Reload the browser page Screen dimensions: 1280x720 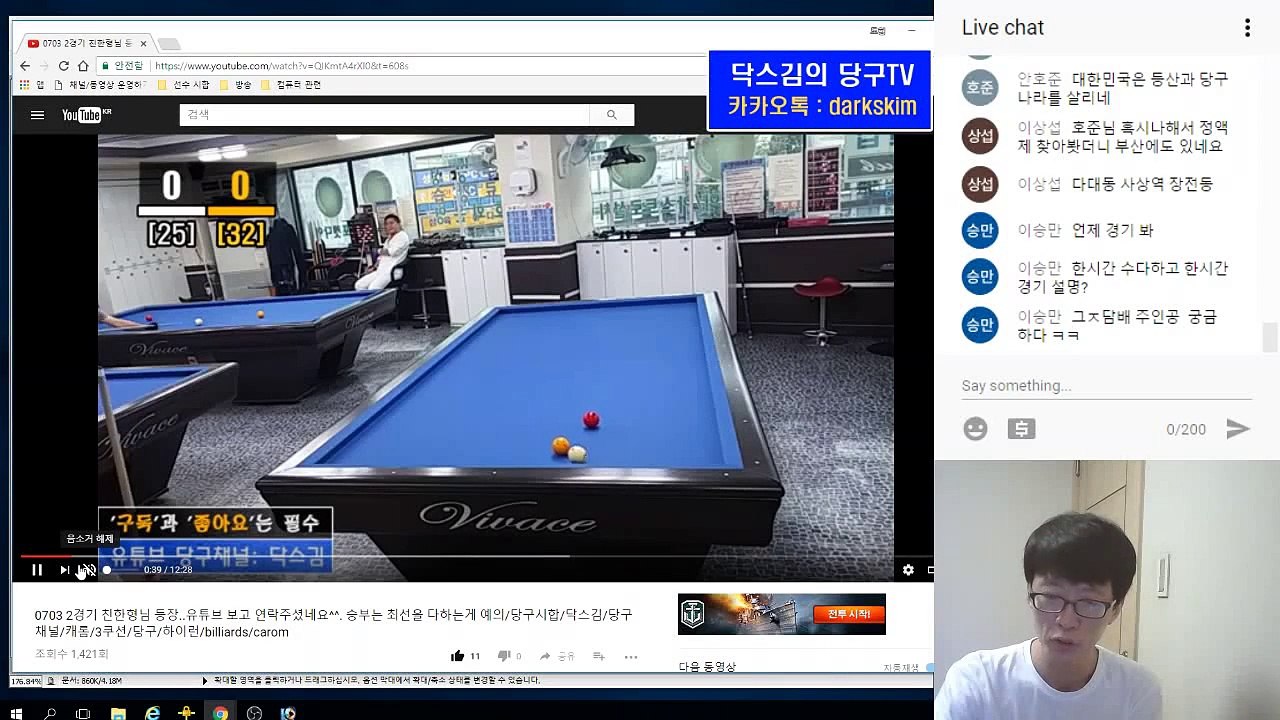tap(63, 66)
